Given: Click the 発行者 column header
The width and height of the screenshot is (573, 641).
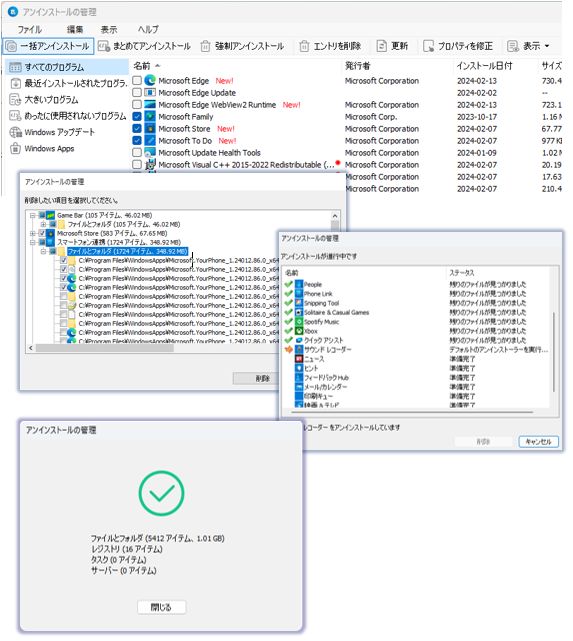Looking at the screenshot, I should click(358, 66).
